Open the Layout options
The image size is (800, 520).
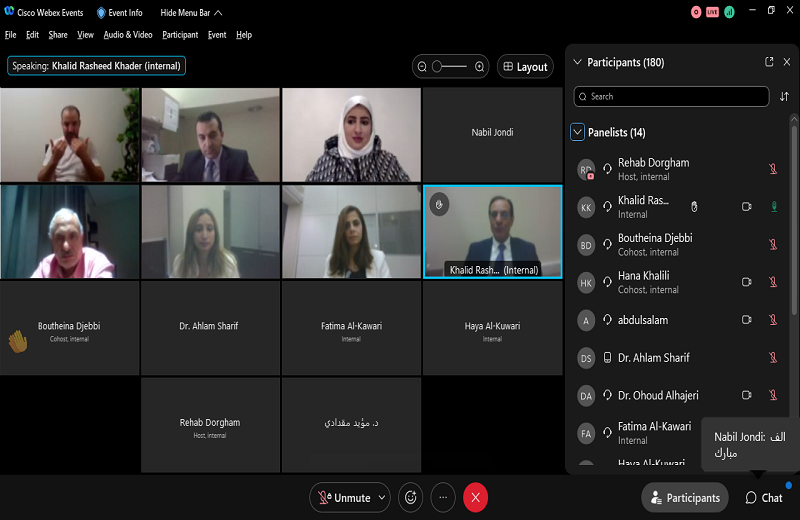pyautogui.click(x=525, y=67)
